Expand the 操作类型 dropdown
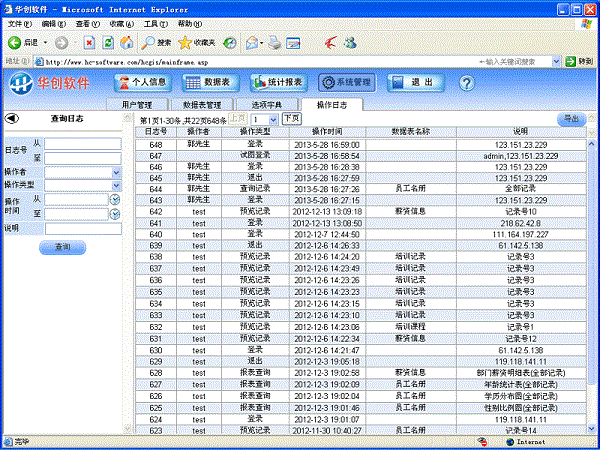 click(x=116, y=185)
